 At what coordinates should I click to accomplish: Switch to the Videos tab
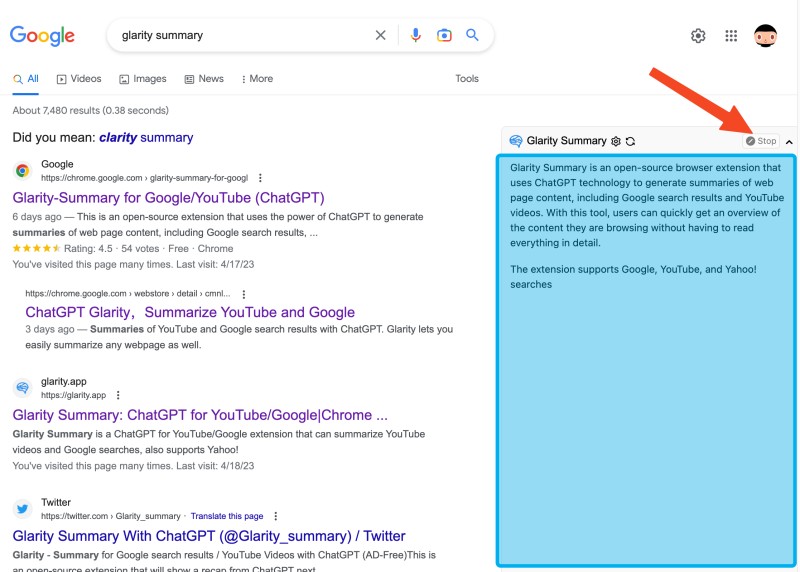[79, 79]
